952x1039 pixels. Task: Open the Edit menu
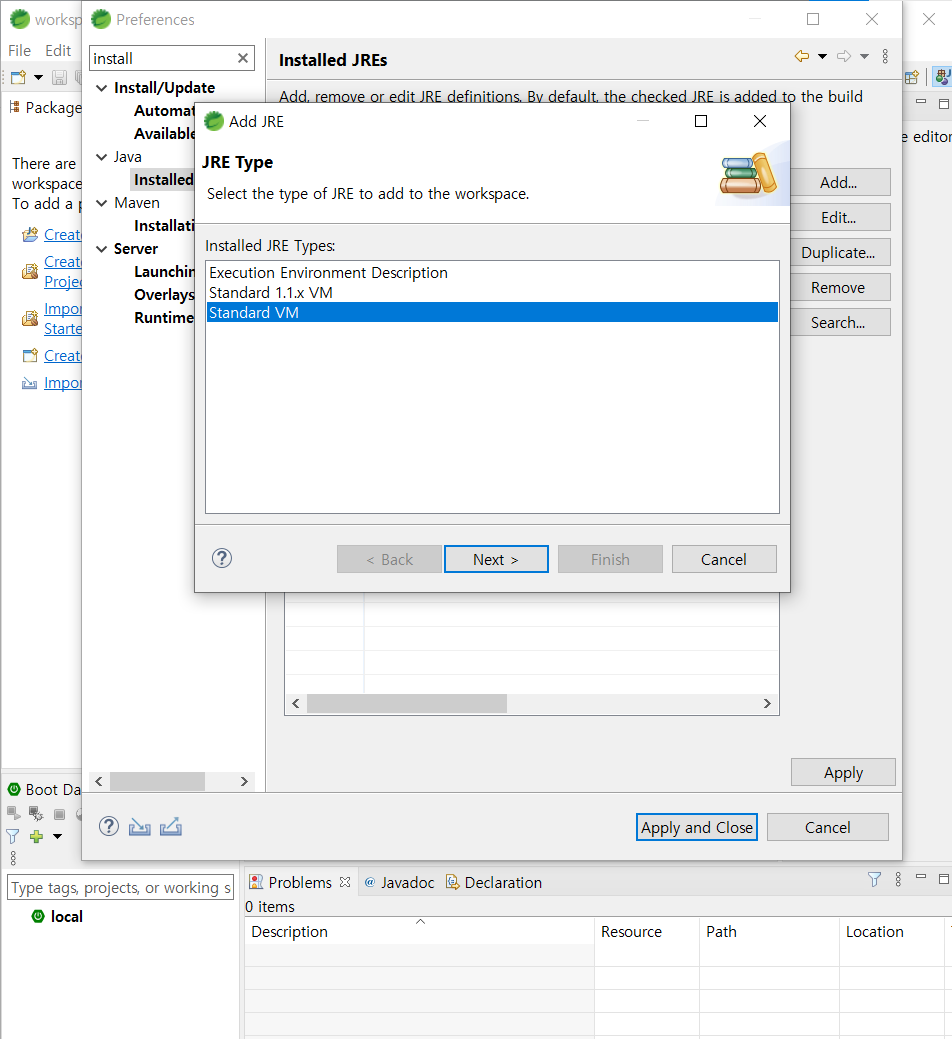58,50
